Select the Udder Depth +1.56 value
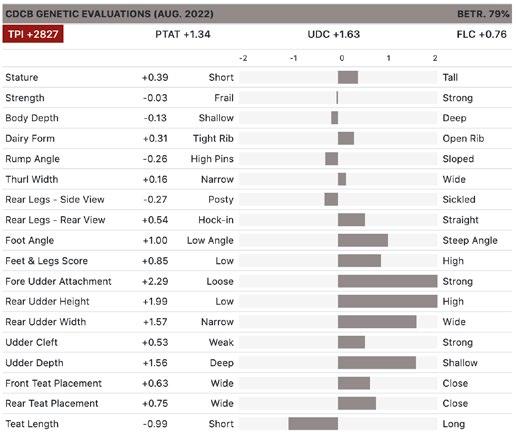 pos(155,363)
